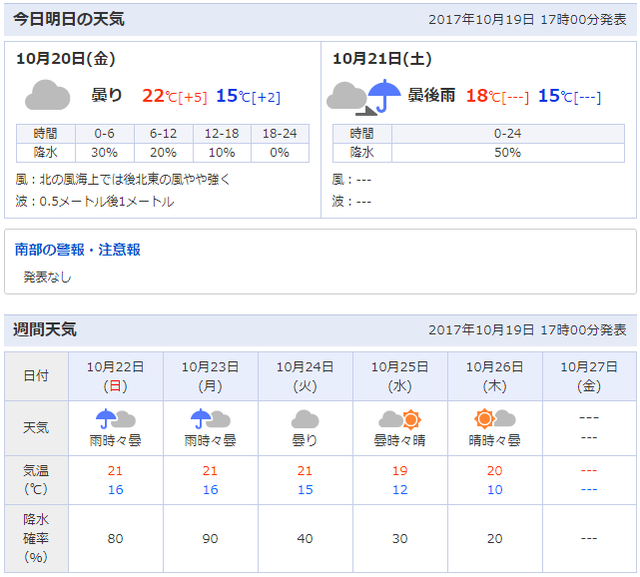This screenshot has height=577, width=640.
Task: Click the 晴時々曇 label under 10月26日
Action: (495, 440)
